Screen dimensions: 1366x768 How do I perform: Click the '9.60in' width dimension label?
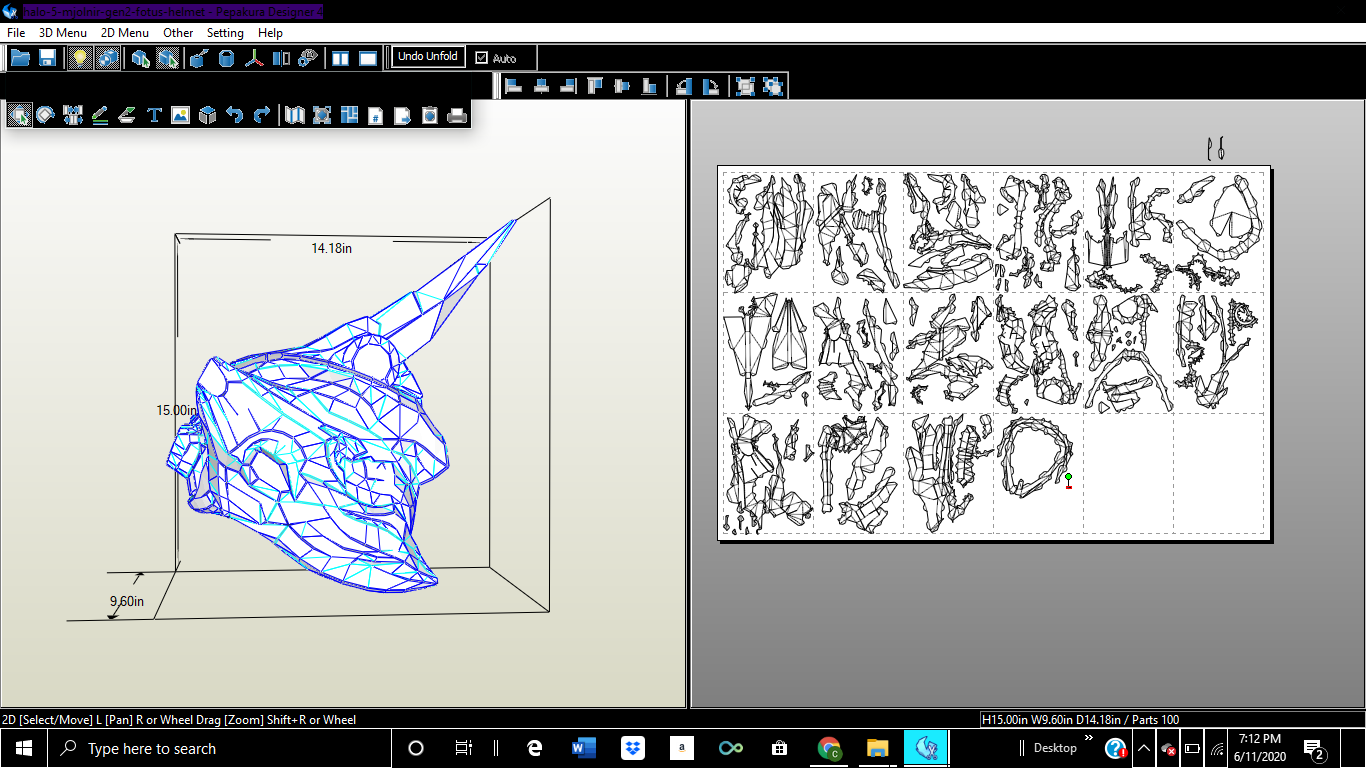[x=127, y=601]
